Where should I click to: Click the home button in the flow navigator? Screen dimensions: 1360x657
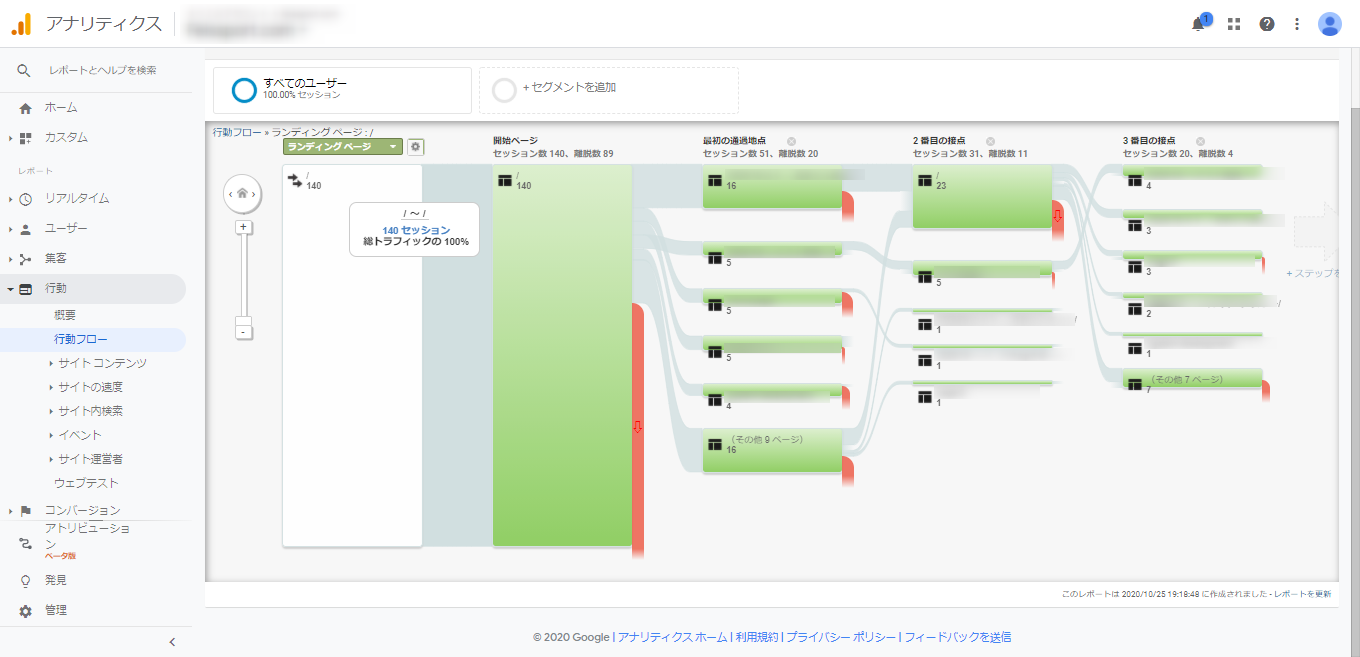(242, 193)
